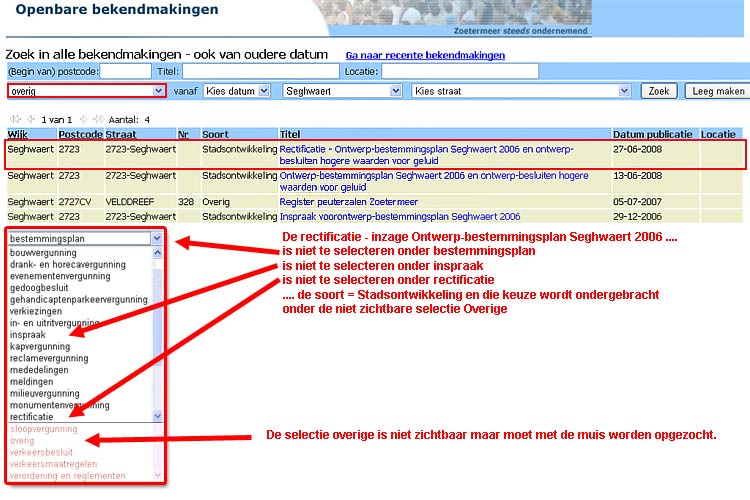
Task: Select 'bouwvergunning' in the list
Action: pos(43,253)
